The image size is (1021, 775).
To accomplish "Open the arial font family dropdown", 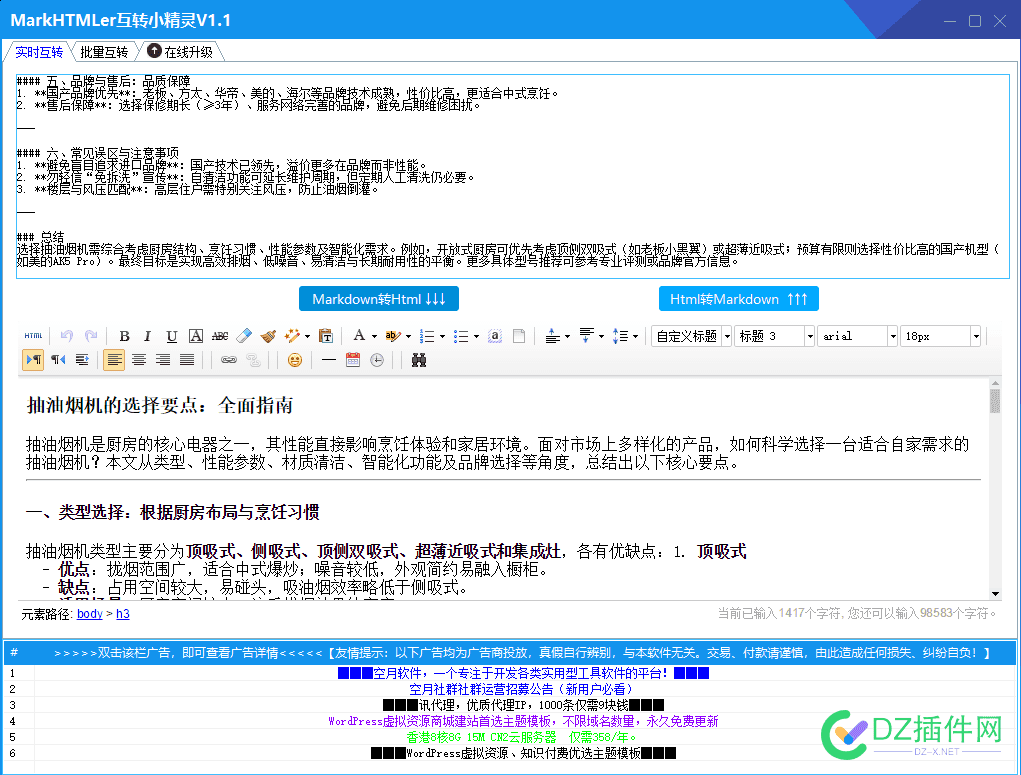I will 857,336.
